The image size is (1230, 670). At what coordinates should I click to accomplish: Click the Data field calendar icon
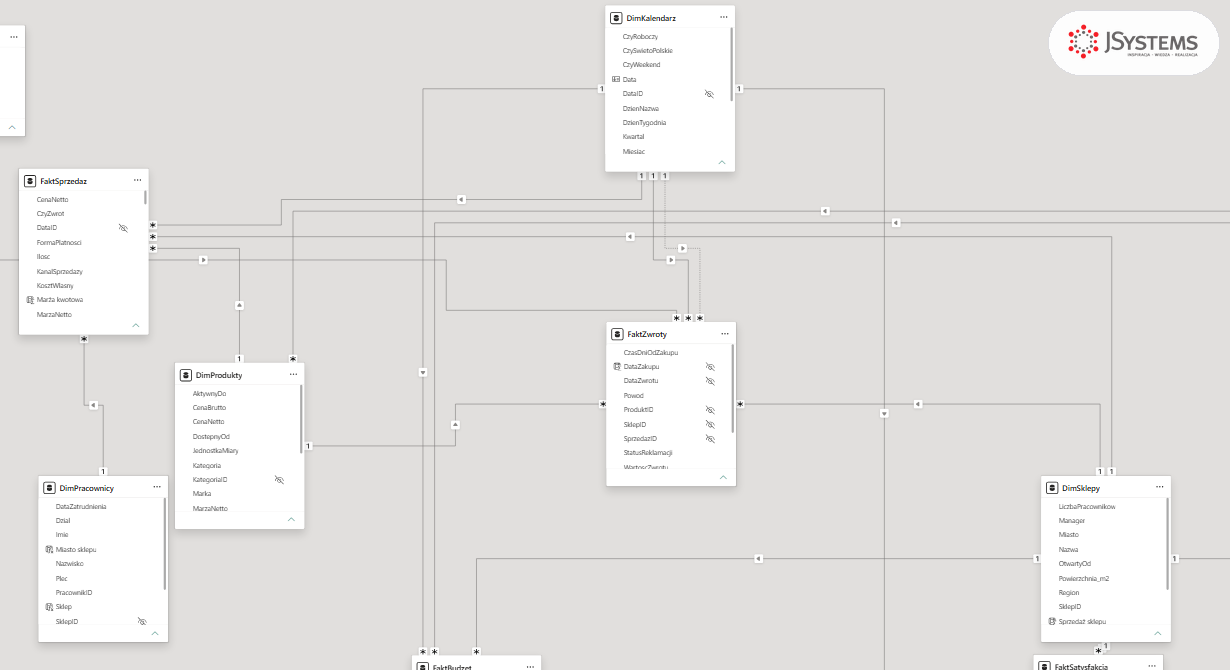[x=616, y=79]
